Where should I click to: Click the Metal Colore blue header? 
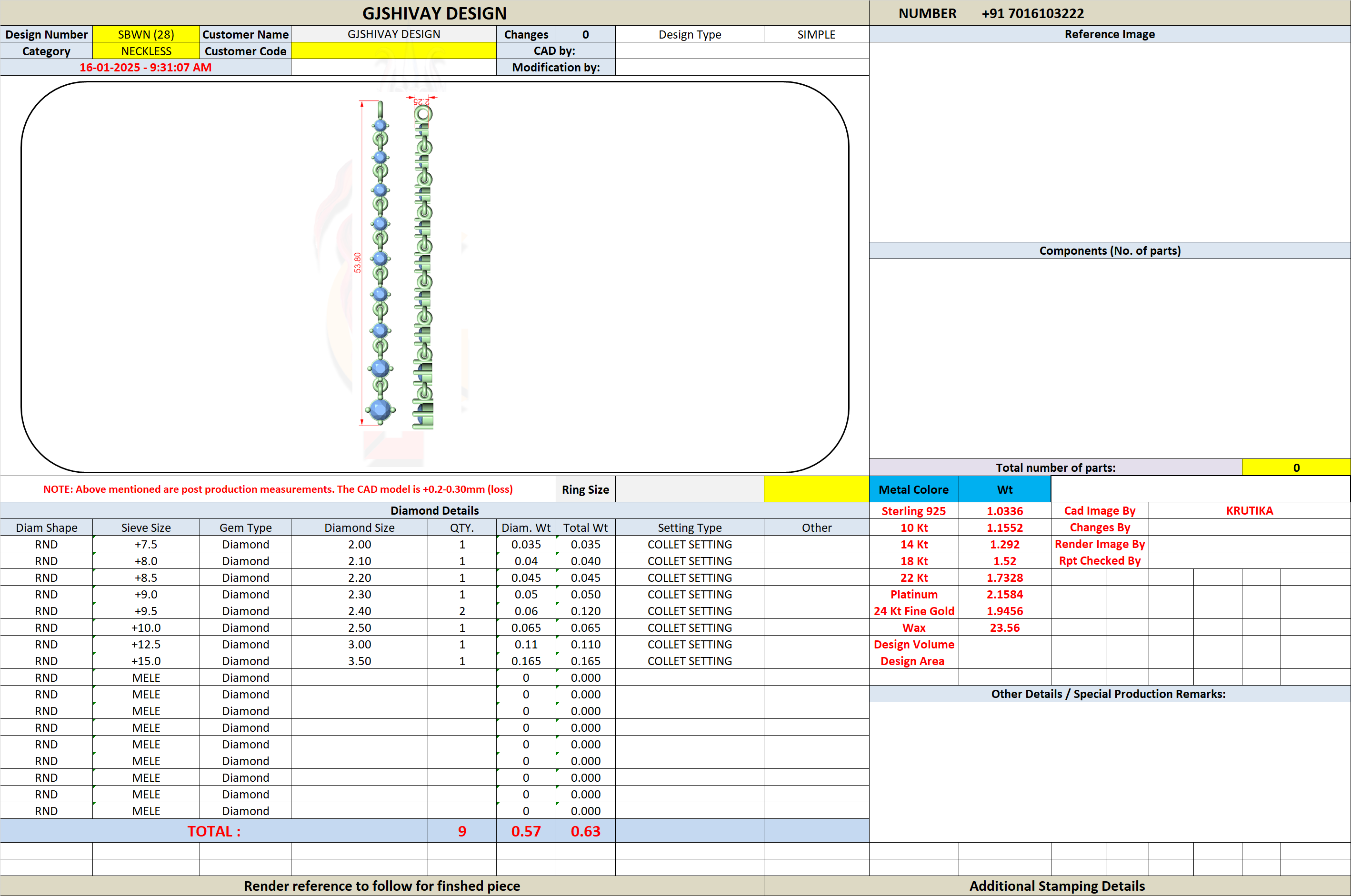[913, 489]
